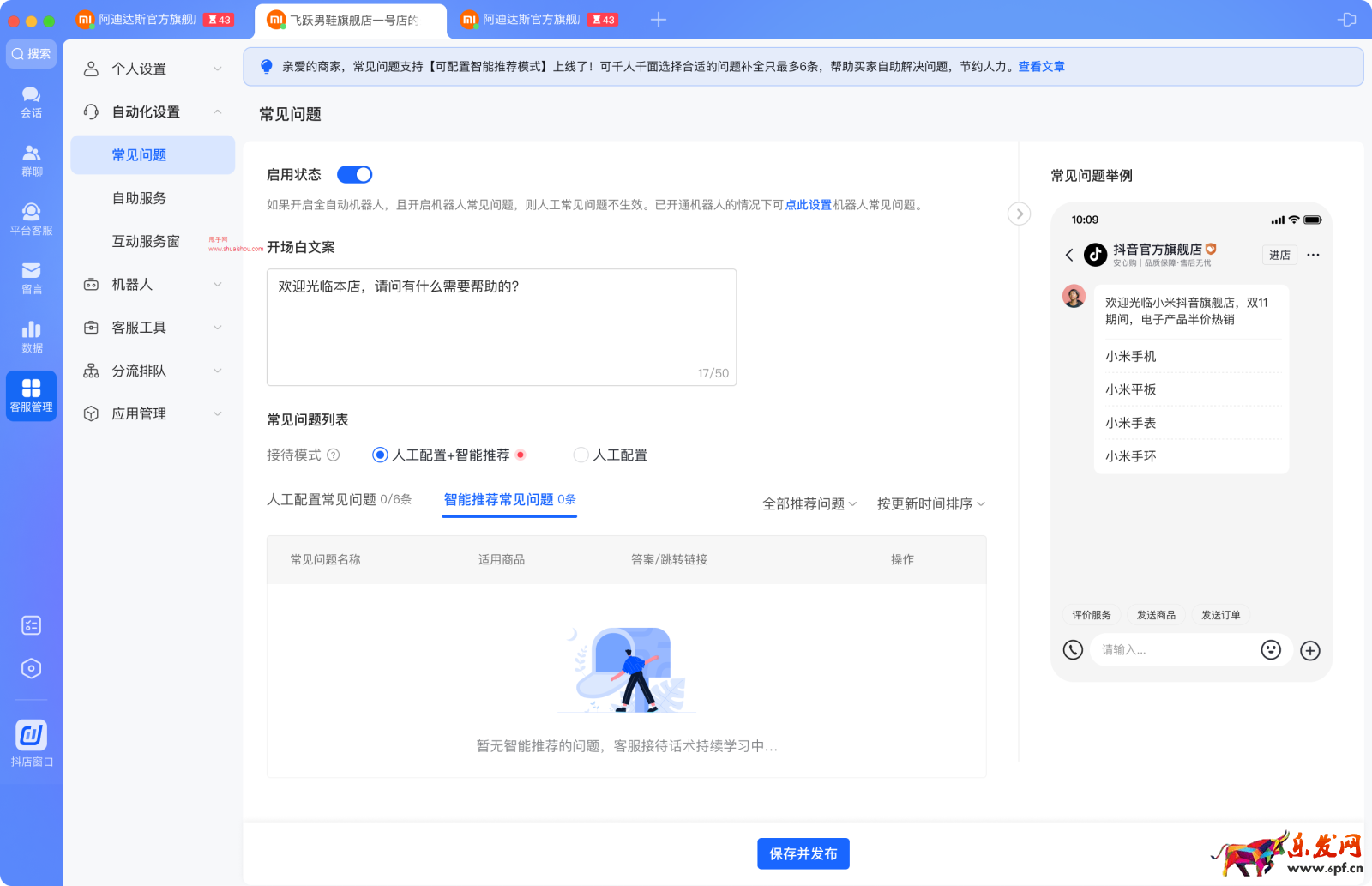Expand the 客服工具 menu chevron

(x=218, y=328)
